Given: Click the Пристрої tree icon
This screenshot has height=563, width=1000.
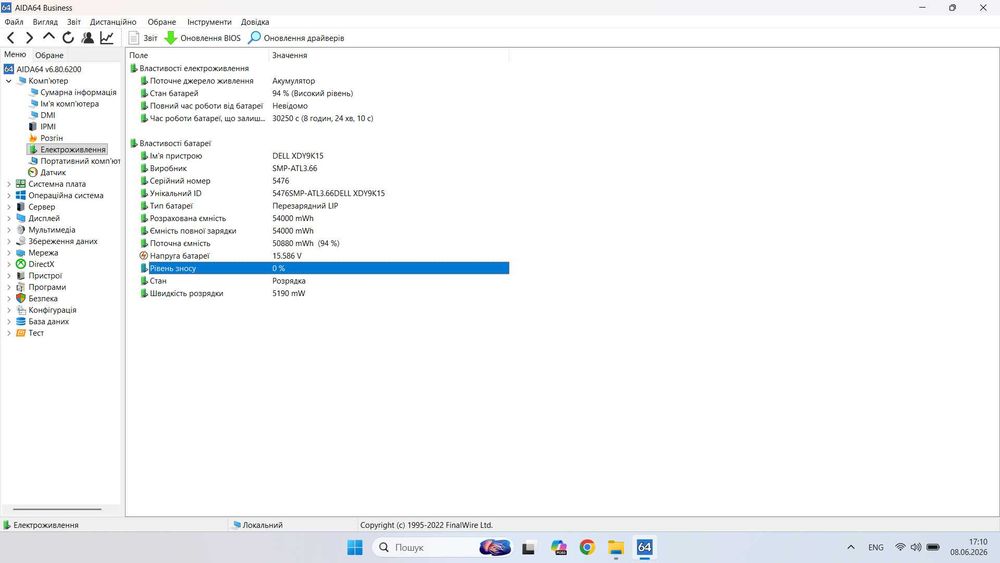Looking at the screenshot, I should coord(20,276).
